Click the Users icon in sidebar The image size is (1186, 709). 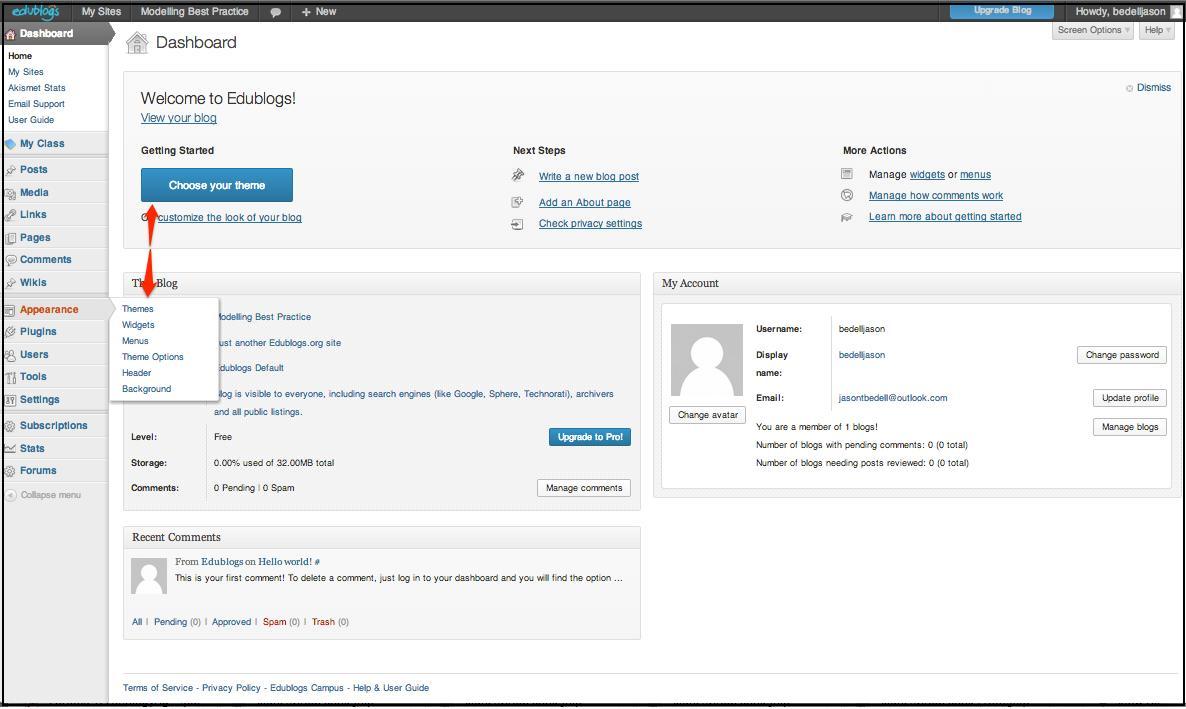click(11, 355)
